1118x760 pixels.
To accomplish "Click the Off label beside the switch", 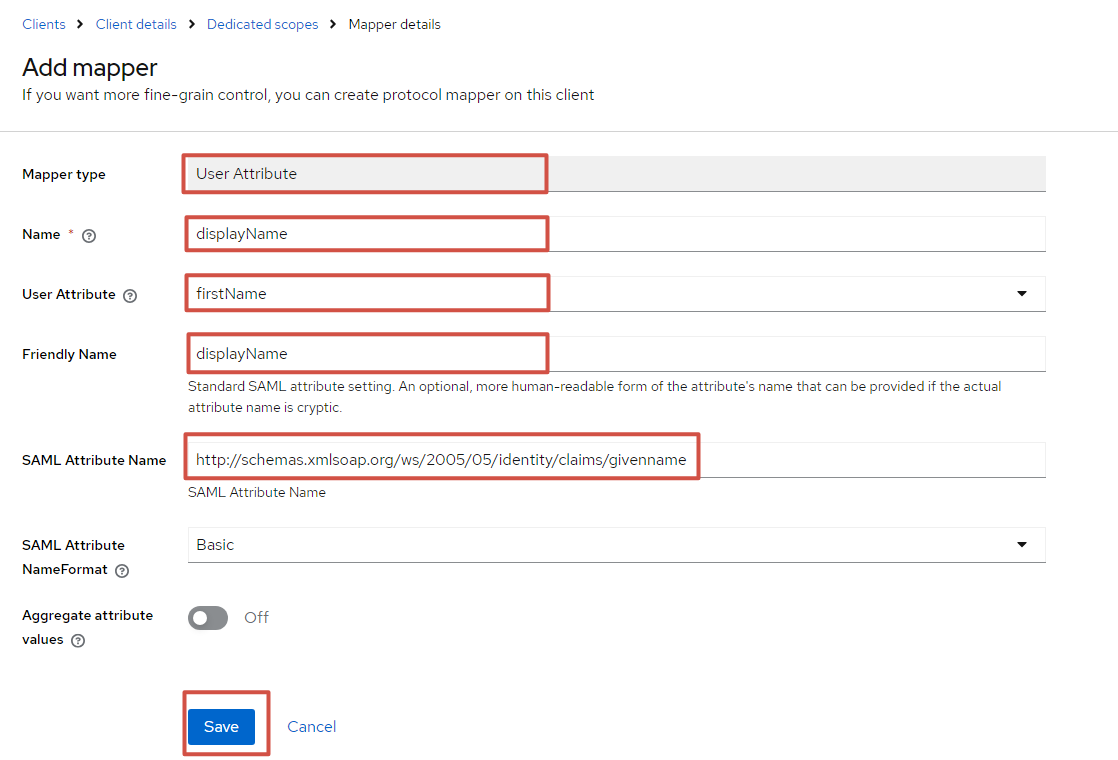I will pyautogui.click(x=257, y=617).
